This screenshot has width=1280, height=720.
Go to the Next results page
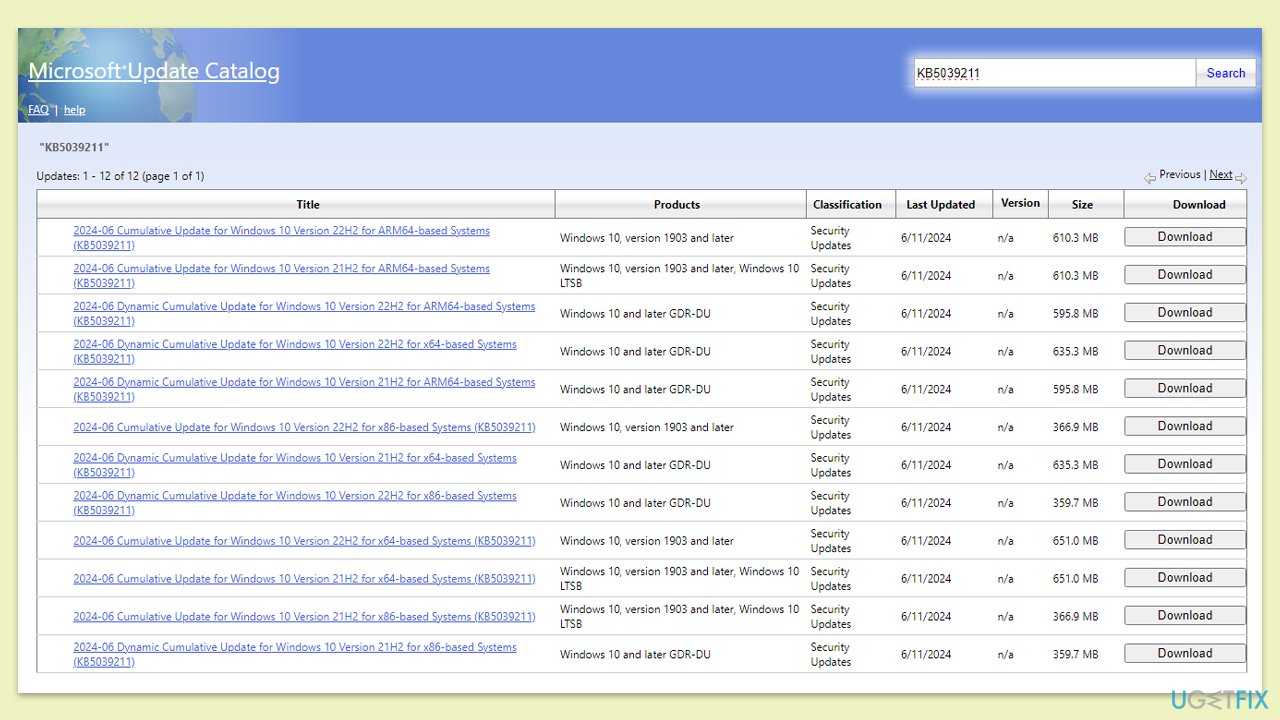pos(1220,174)
